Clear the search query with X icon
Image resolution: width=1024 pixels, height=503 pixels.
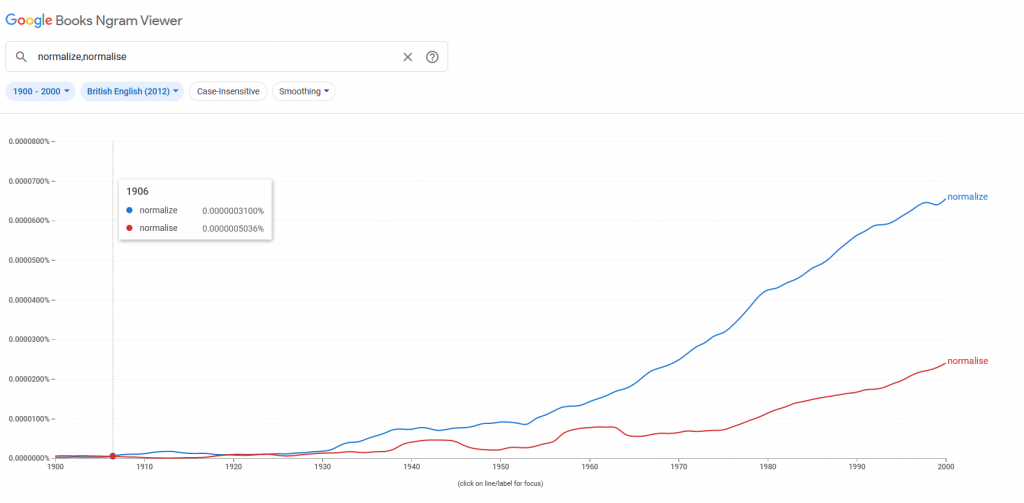click(x=407, y=57)
